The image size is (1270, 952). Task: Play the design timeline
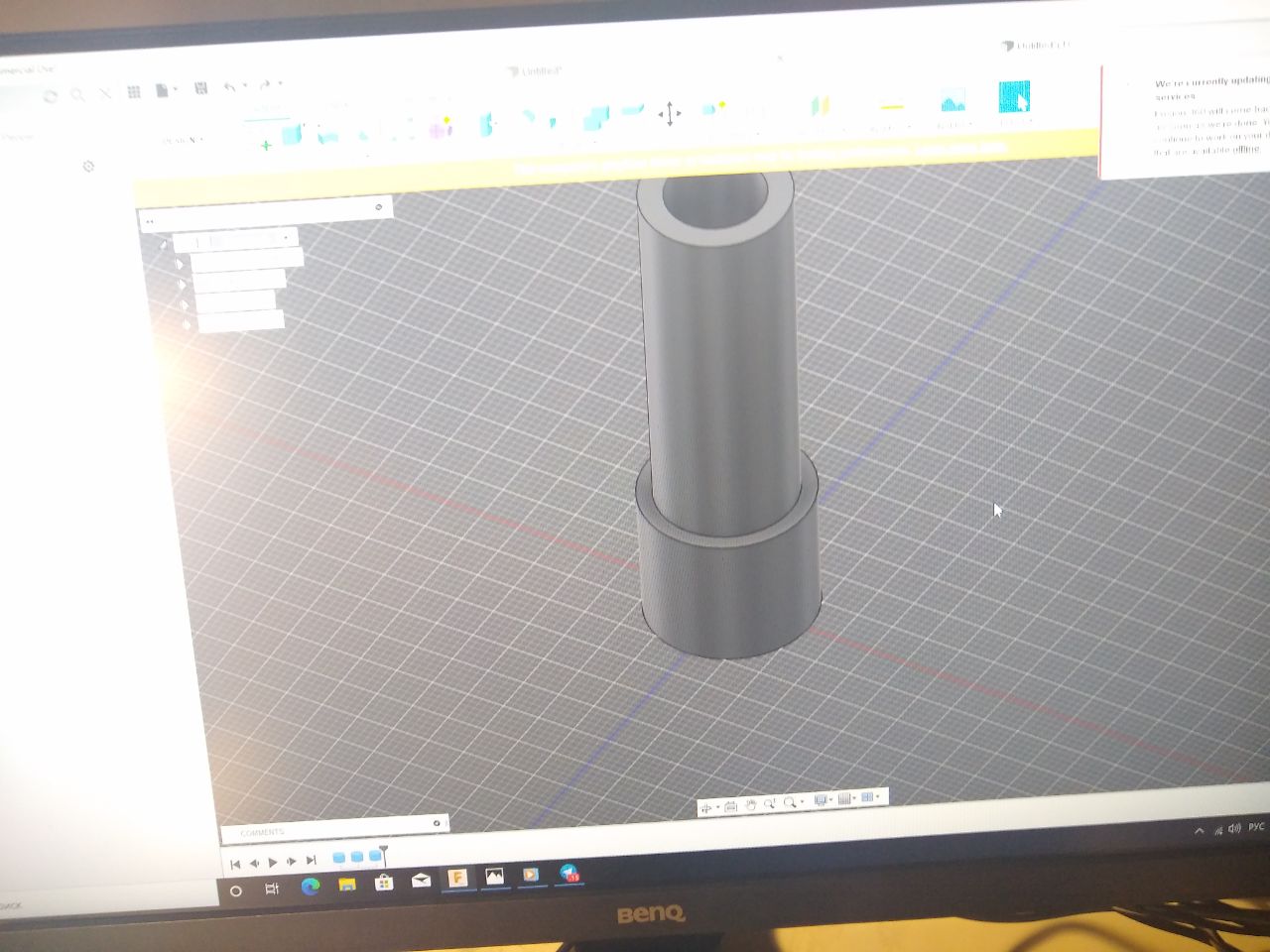(273, 863)
